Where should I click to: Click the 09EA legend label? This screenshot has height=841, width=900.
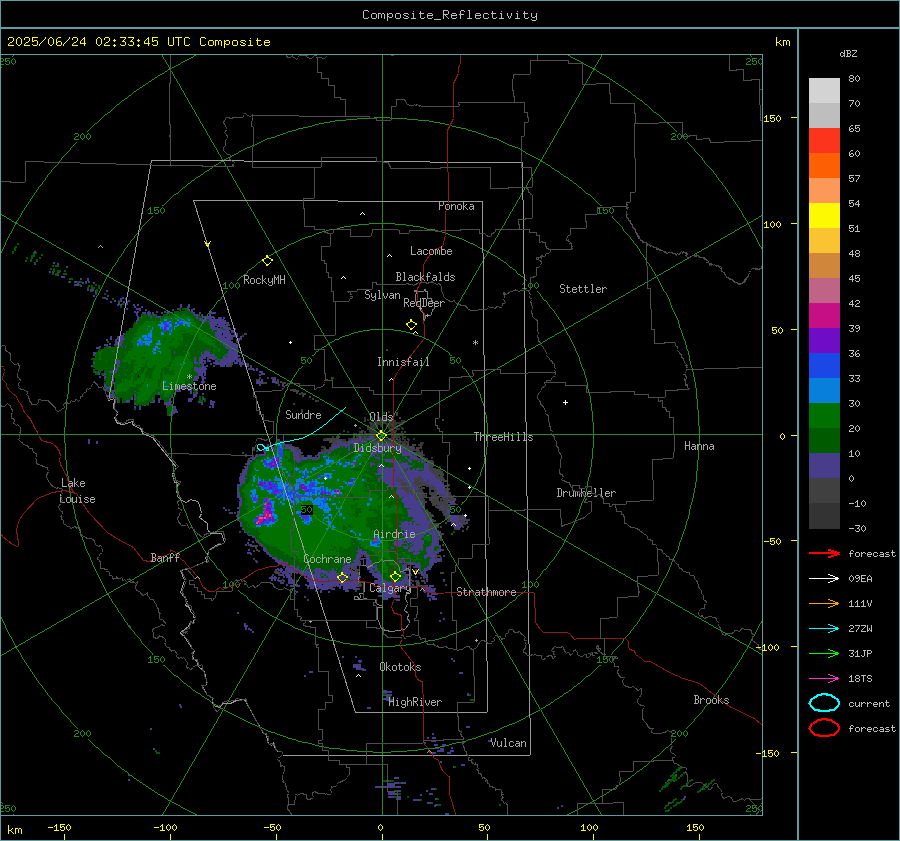click(860, 579)
